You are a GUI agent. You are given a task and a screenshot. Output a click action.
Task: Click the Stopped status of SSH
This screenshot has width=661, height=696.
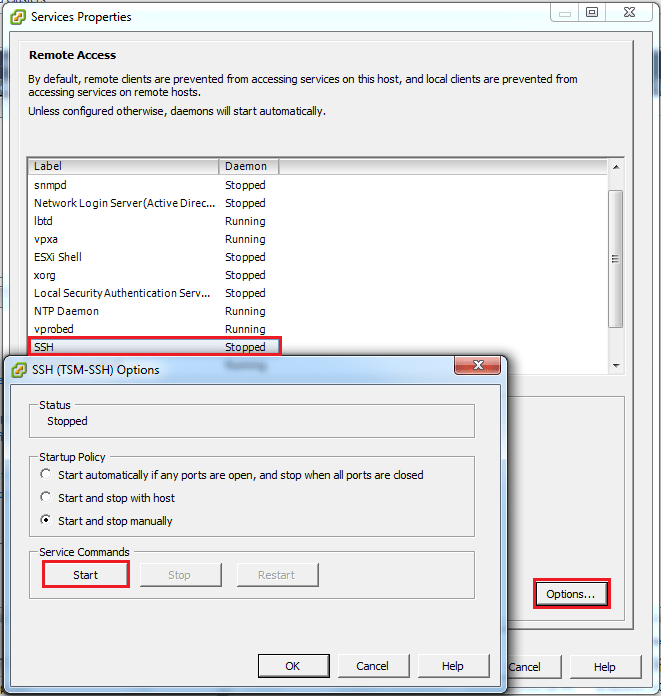pos(245,347)
